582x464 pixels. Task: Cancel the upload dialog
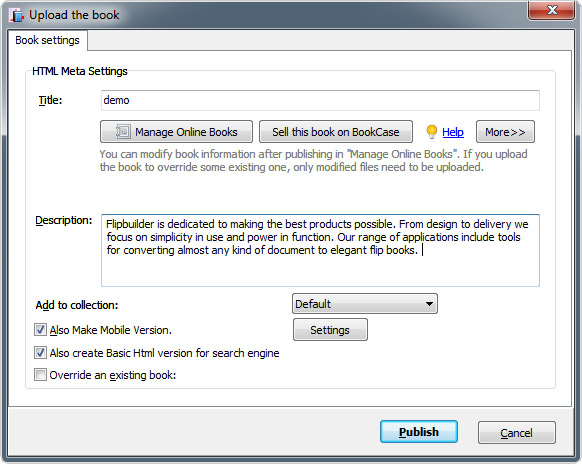click(x=517, y=432)
